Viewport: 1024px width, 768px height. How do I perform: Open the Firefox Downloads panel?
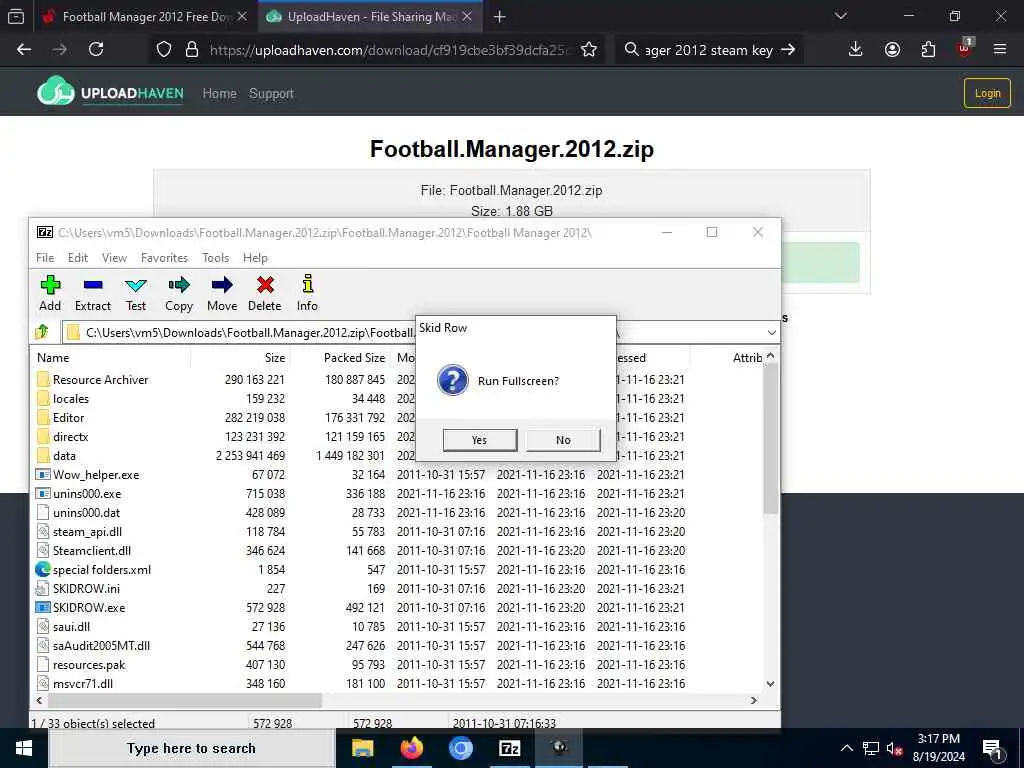click(x=856, y=49)
